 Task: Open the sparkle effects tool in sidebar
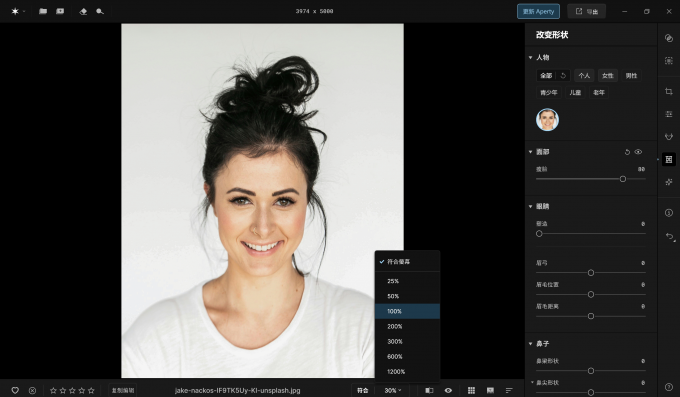(x=669, y=182)
